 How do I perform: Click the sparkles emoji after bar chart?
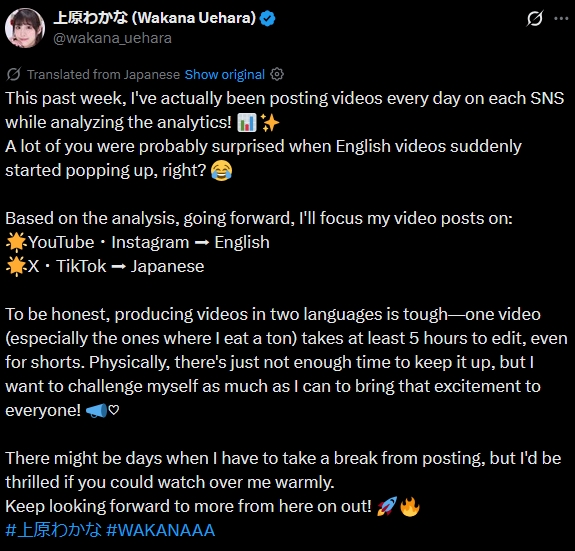[270, 122]
